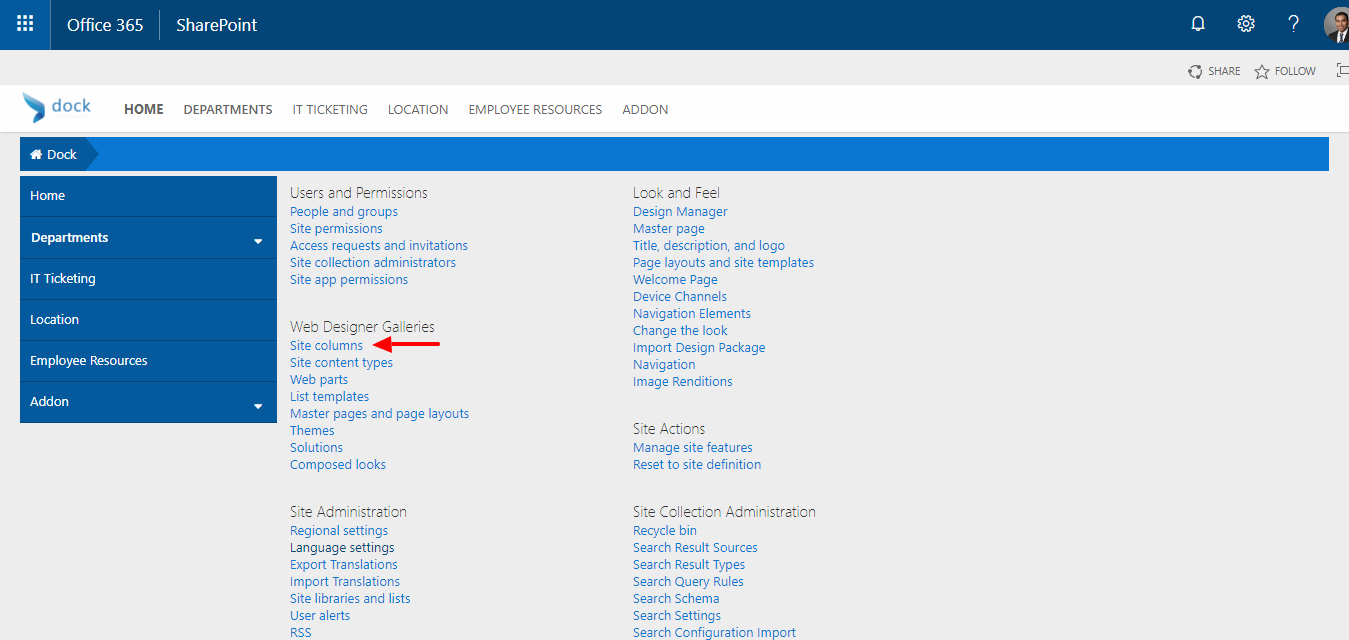Share this site
Image resolution: width=1349 pixels, height=640 pixels.
pyautogui.click(x=1213, y=70)
